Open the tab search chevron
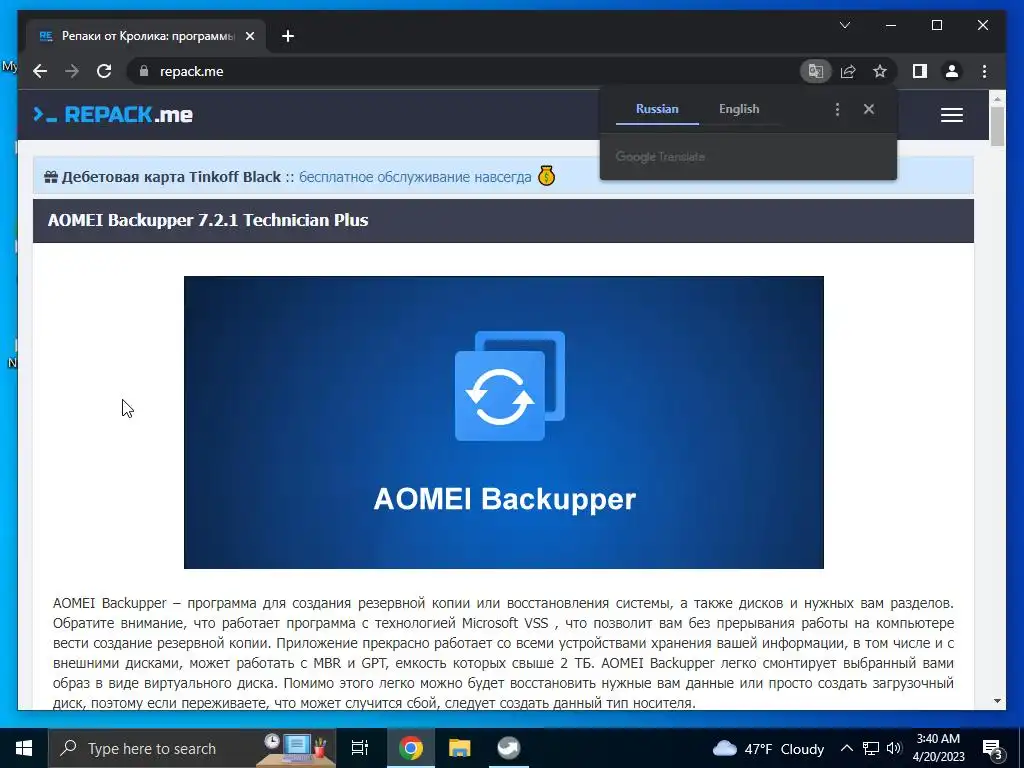1024x768 pixels. click(844, 25)
